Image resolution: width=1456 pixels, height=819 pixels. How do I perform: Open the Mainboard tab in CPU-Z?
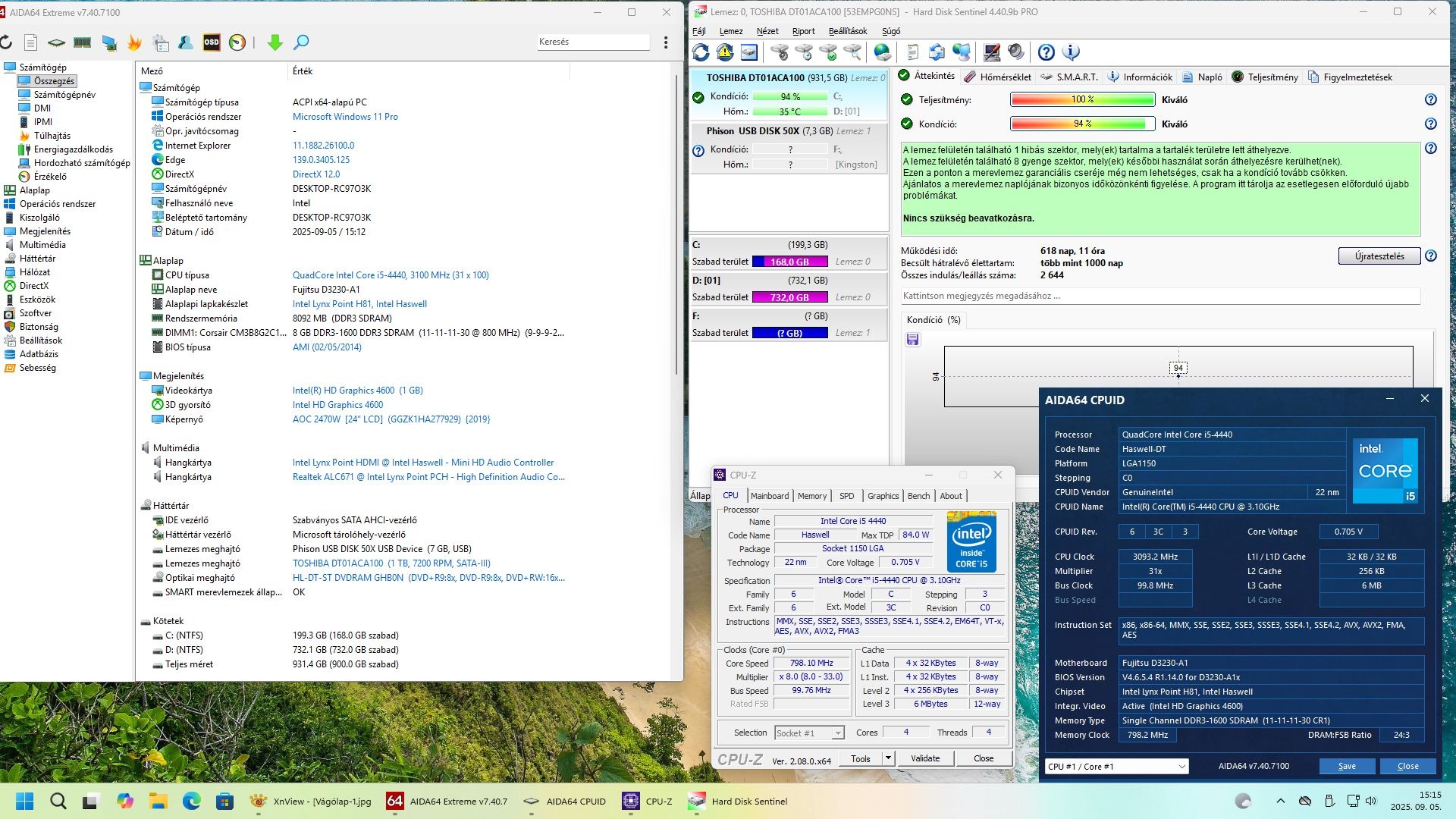[769, 496]
